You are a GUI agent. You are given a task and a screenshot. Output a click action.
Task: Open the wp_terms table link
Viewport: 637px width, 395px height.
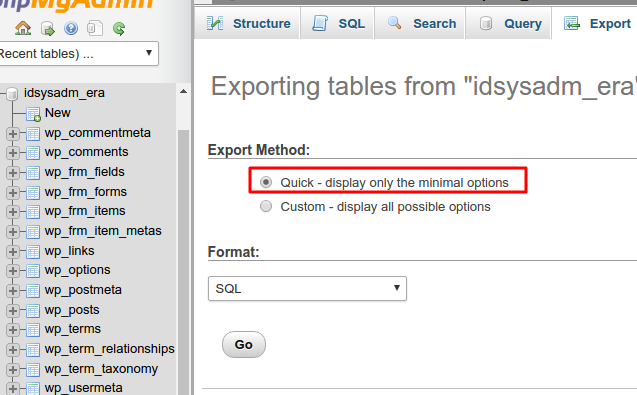(x=73, y=329)
